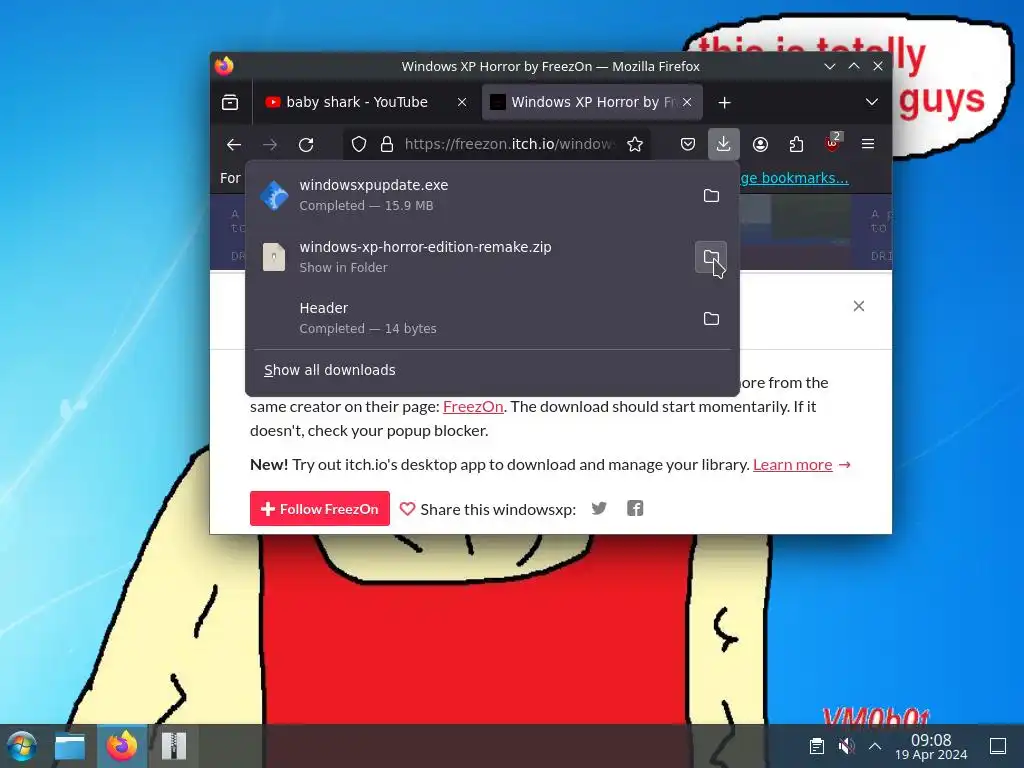Screen dimensions: 1024x768
Task: Show Header file in folder
Action: click(x=711, y=318)
